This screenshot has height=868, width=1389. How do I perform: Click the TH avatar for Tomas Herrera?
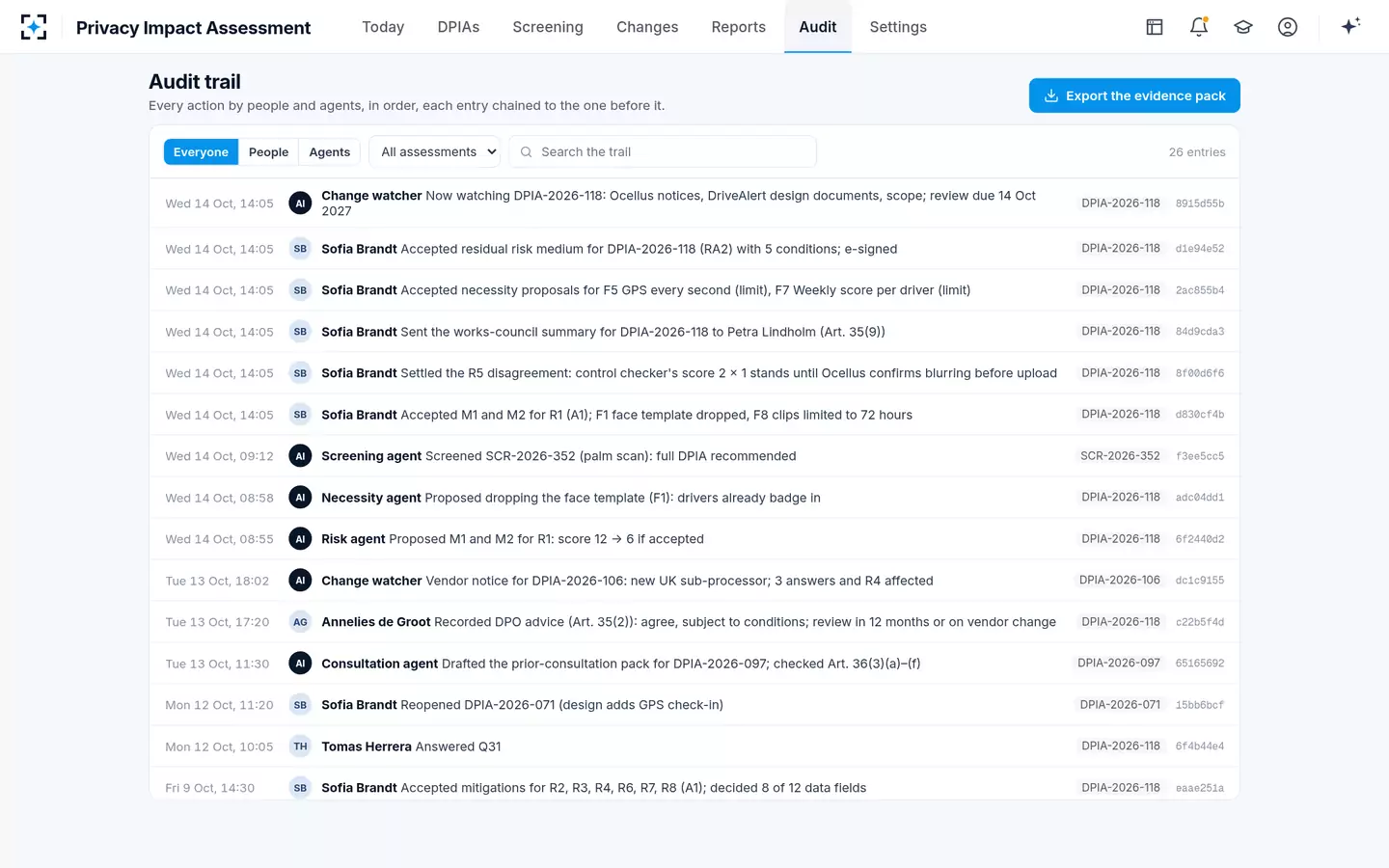pos(300,746)
